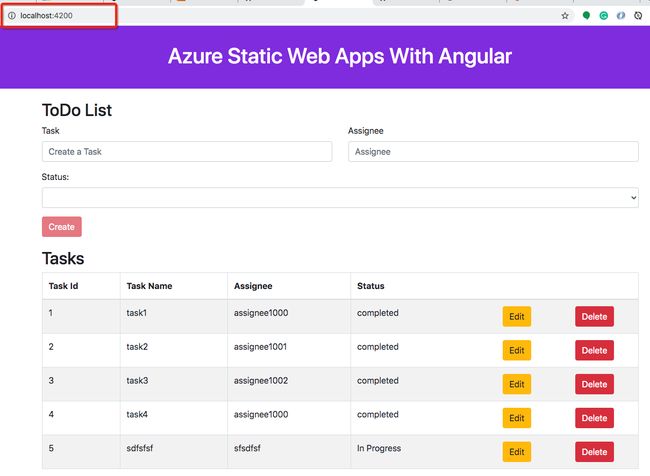Viewport: 650px width, 476px height.
Task: Delete the task1 row
Action: tap(594, 316)
